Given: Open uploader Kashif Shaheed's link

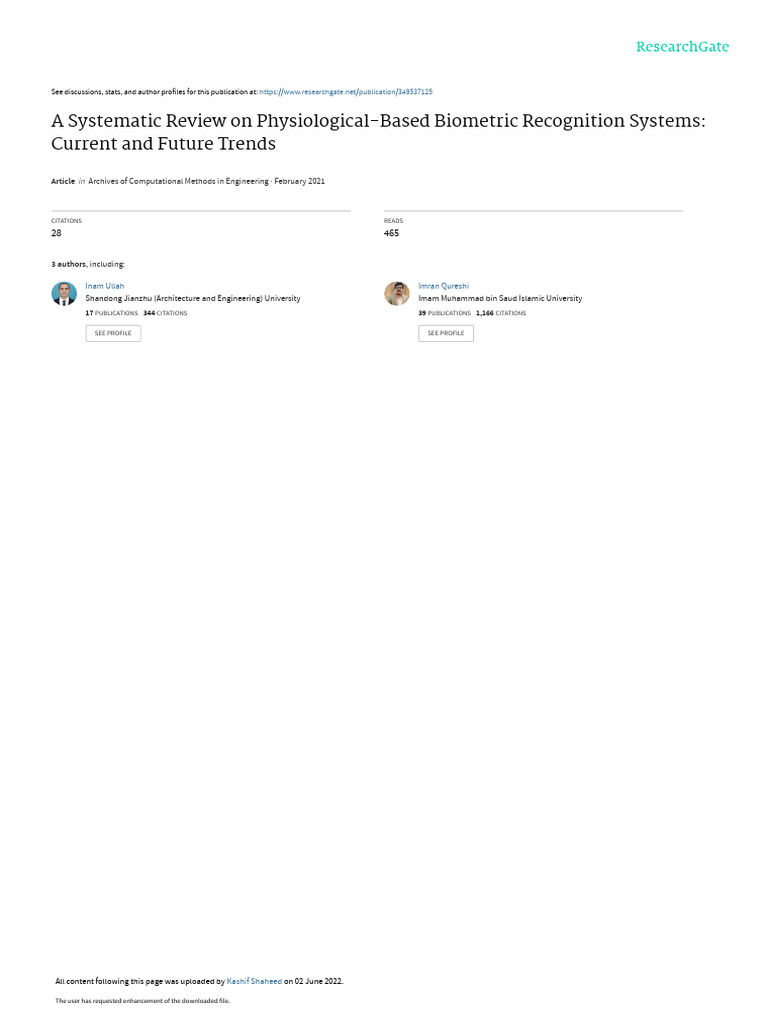Looking at the screenshot, I should coord(254,981).
